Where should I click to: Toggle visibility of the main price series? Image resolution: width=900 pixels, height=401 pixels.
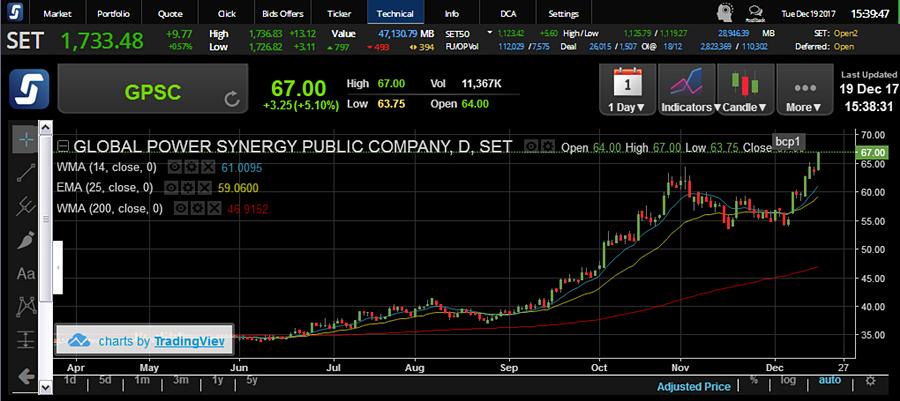(532, 147)
